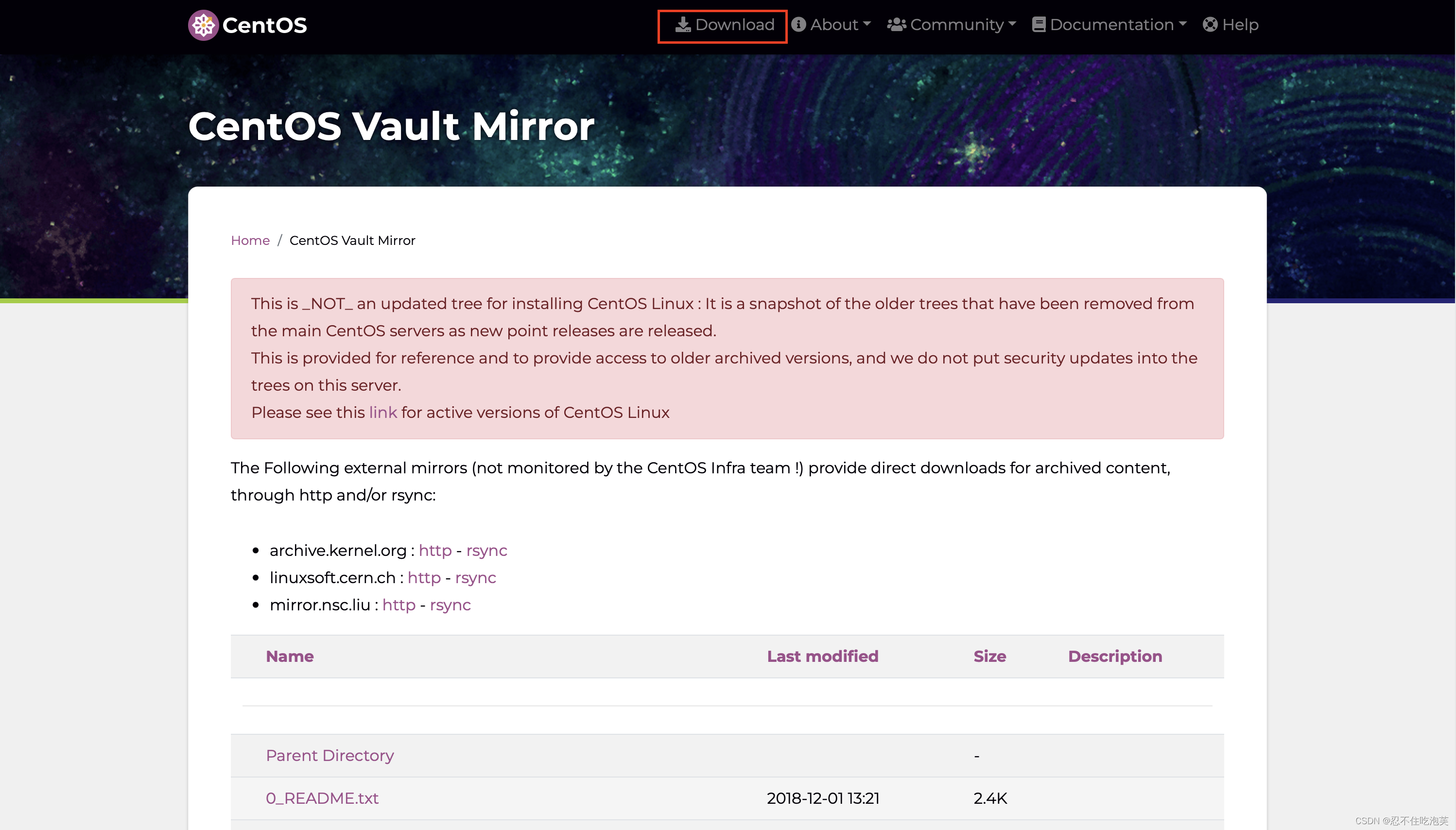Open archive.kernel.org rsync mirror
This screenshot has height=830, width=1456.
pos(486,551)
